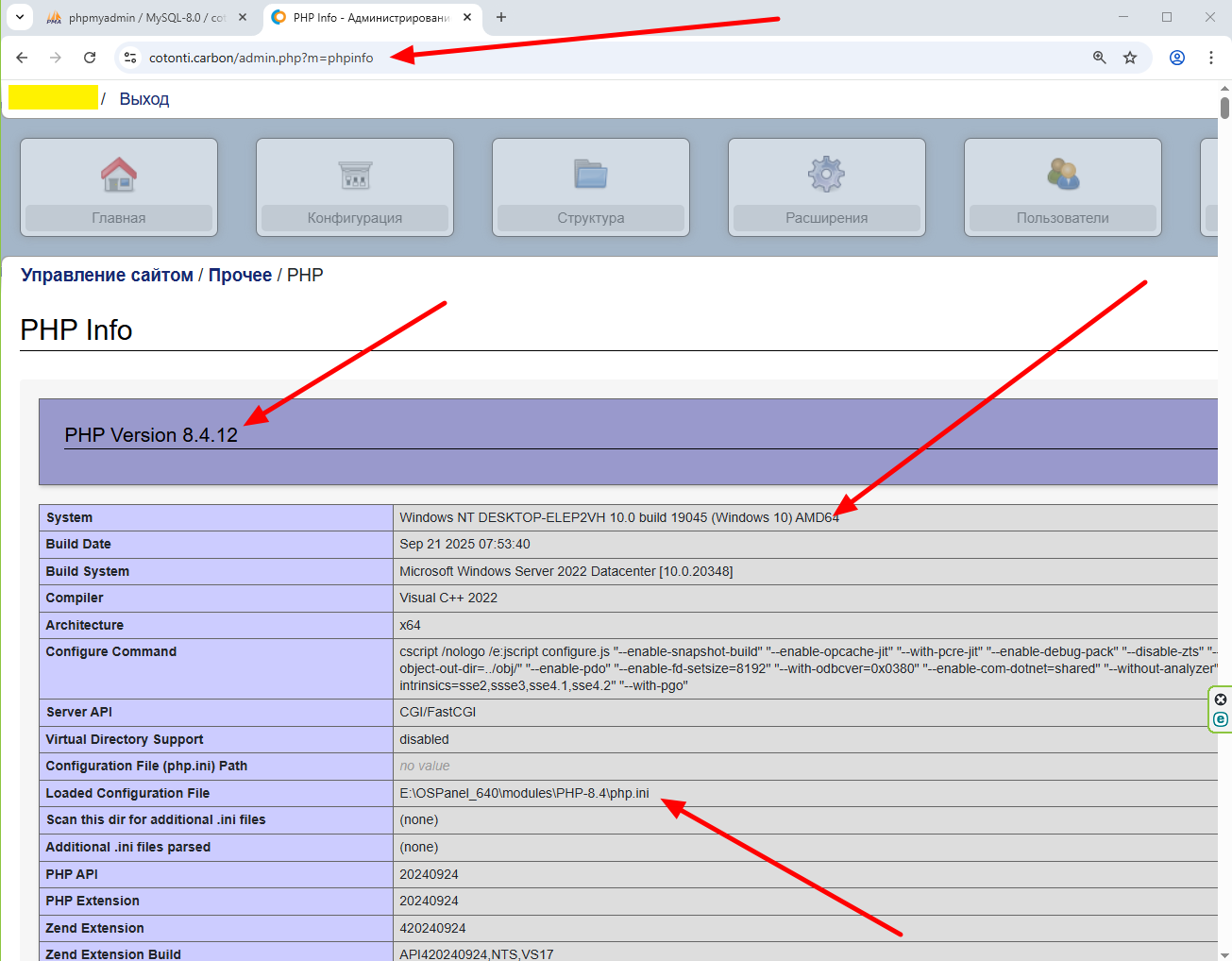The height and width of the screenshot is (961, 1232).
Task: Click the Build System row label
Action: coord(88,571)
